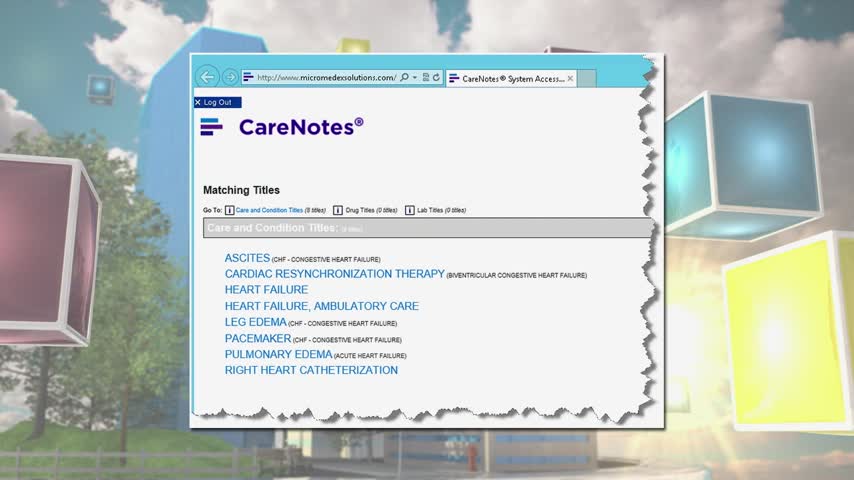This screenshot has height=480, width=854.
Task: Open the ASCITES title
Action: tap(247, 258)
